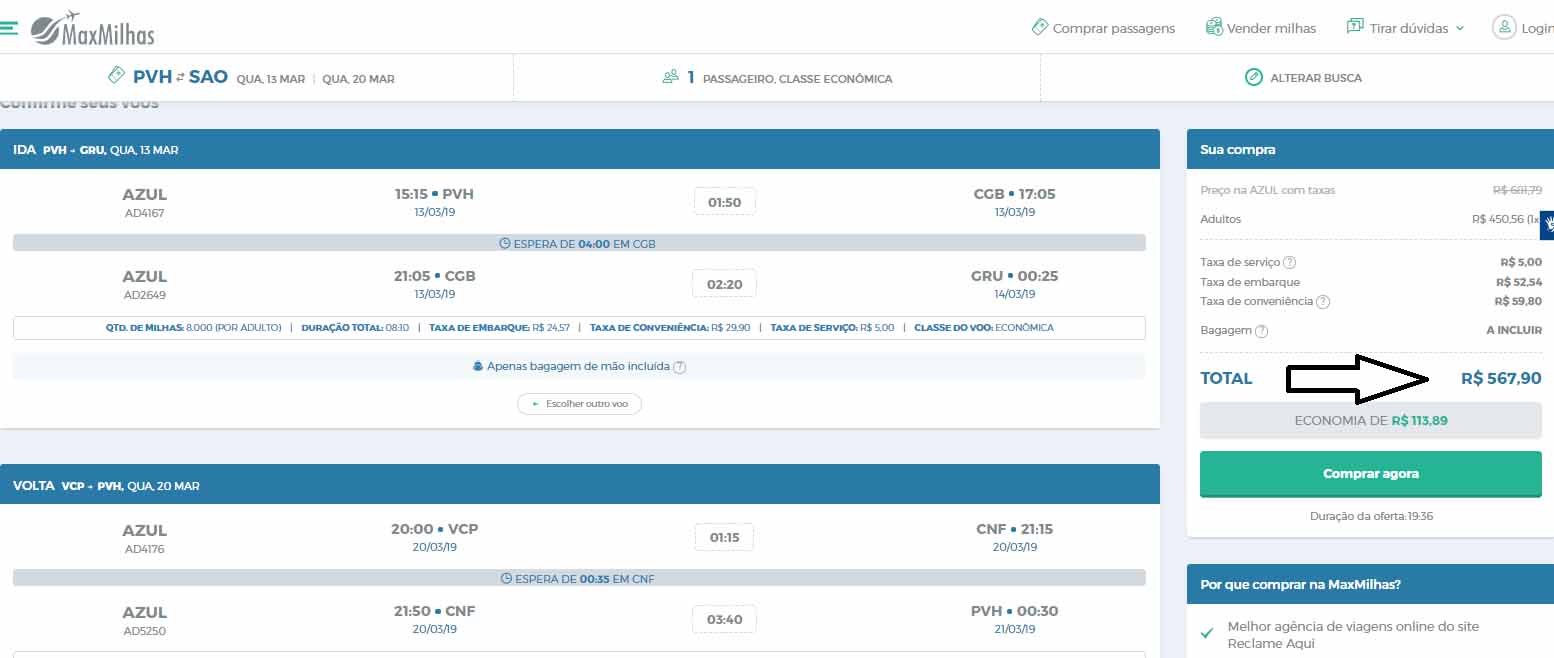Open Taxa de conveniência help icon

point(1323,302)
